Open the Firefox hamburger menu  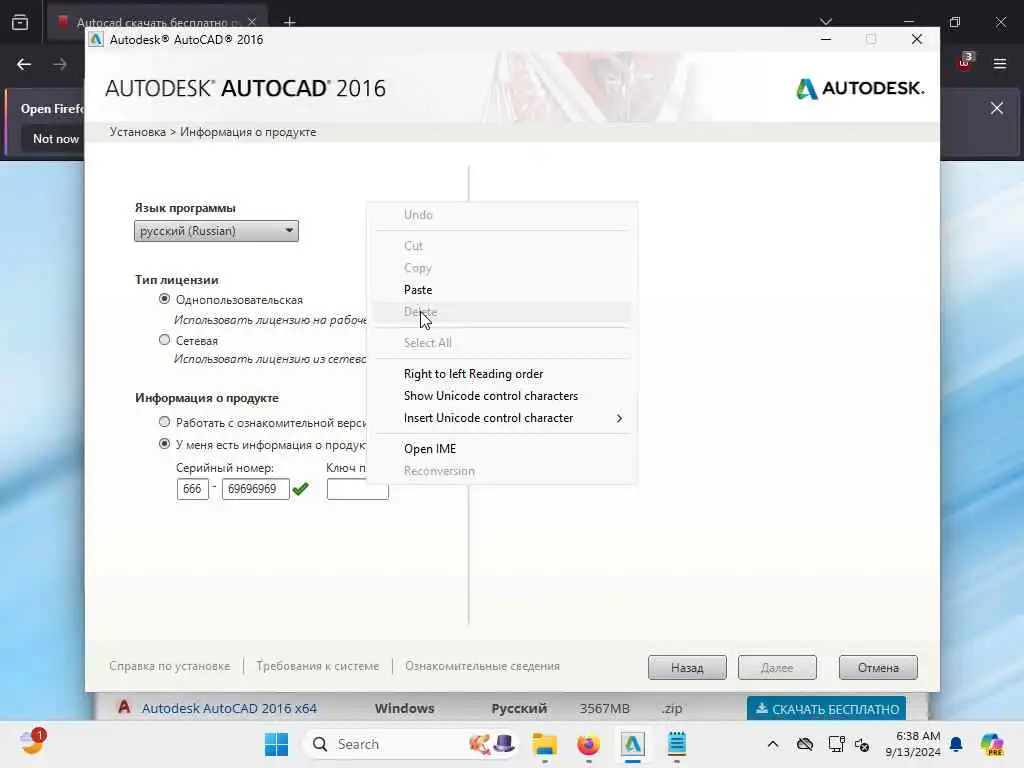pyautogui.click(x=1000, y=63)
